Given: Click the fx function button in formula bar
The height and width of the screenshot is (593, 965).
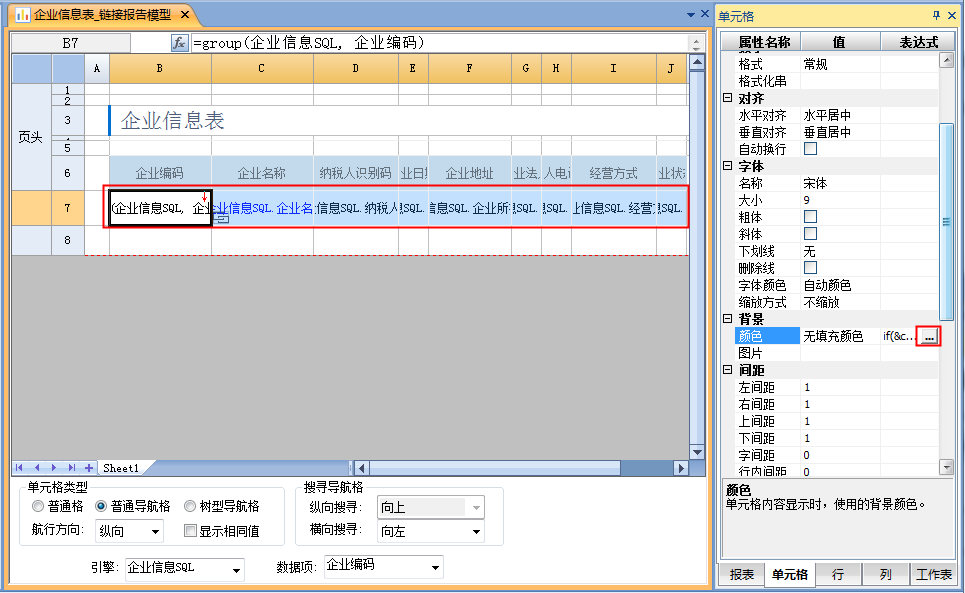Looking at the screenshot, I should click(x=180, y=43).
